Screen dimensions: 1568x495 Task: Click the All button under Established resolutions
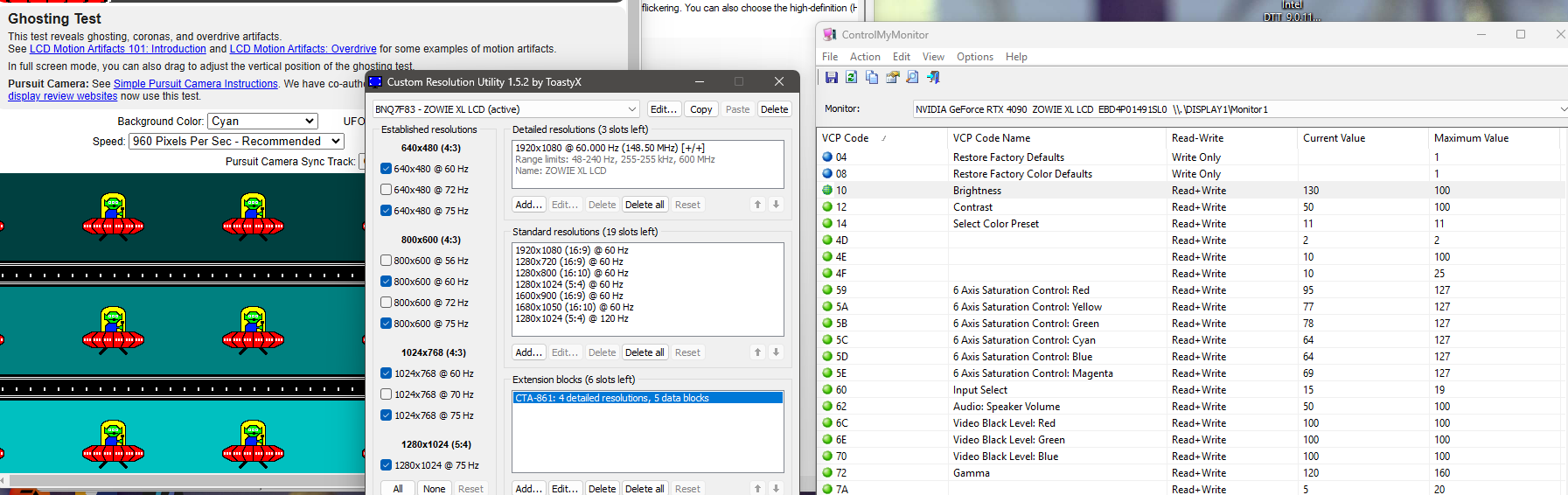tap(398, 489)
